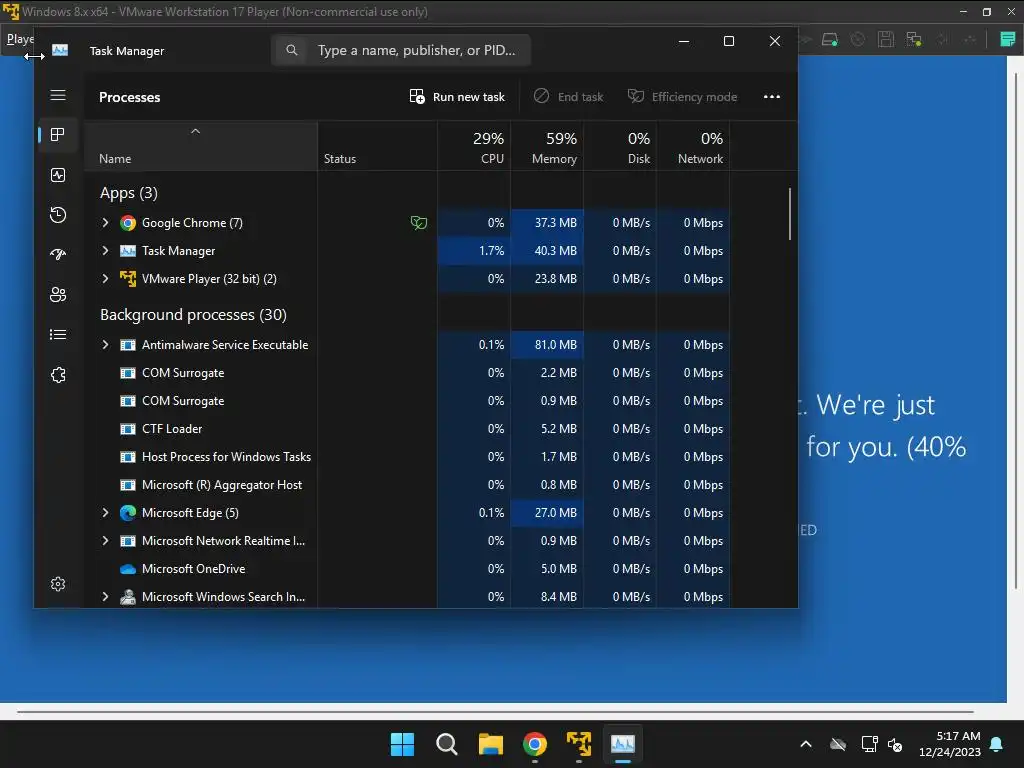Viewport: 1024px width, 768px height.
Task: Sort processes by Network column
Action: [693, 146]
